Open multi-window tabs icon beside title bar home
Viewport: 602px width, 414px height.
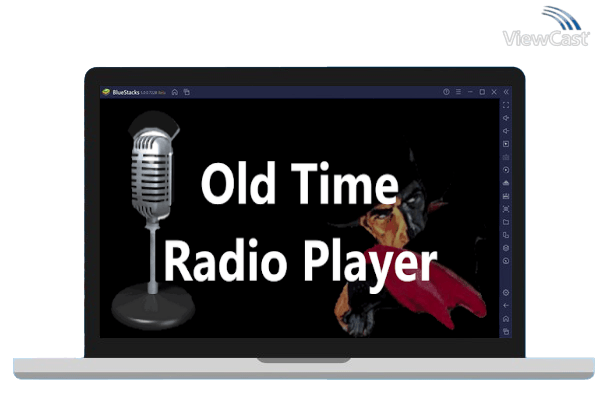(187, 92)
